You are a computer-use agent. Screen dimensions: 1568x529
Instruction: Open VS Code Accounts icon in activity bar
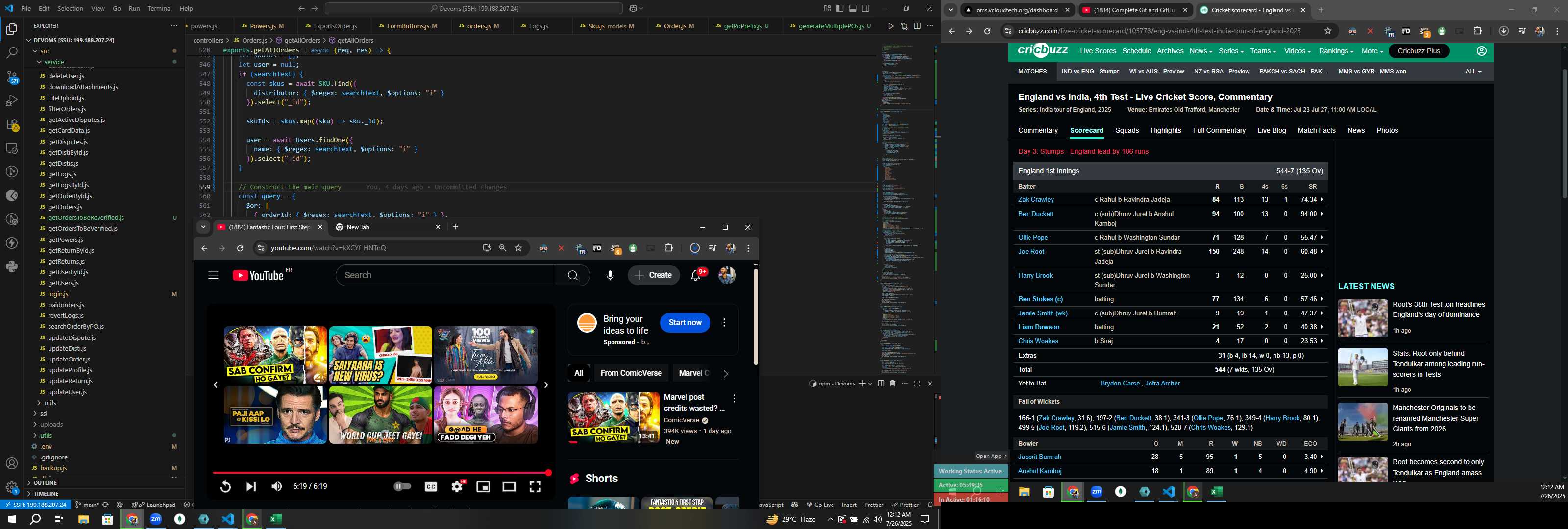12,464
